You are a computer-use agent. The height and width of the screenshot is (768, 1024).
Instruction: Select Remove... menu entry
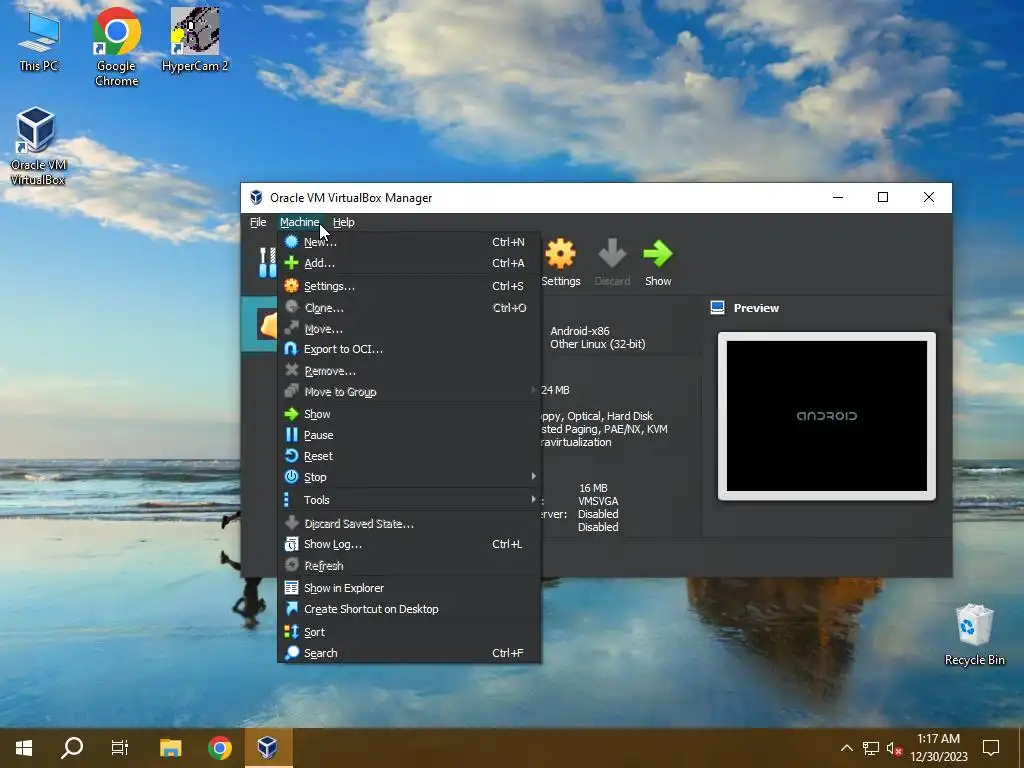coord(409,370)
